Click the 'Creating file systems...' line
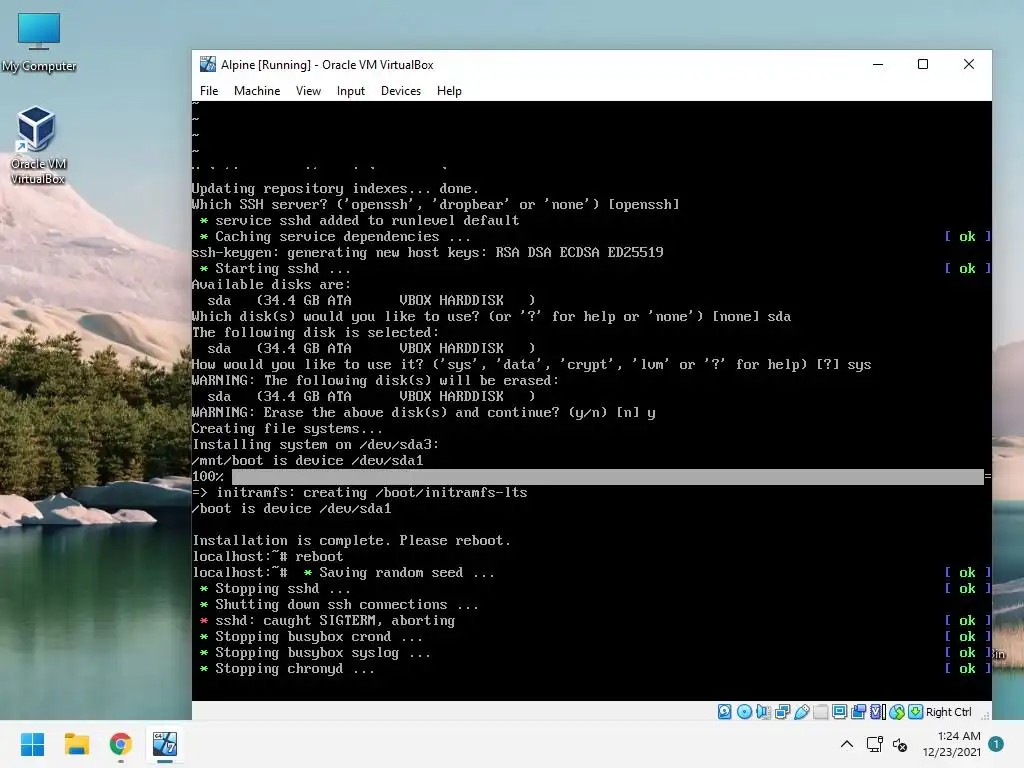 coord(287,429)
